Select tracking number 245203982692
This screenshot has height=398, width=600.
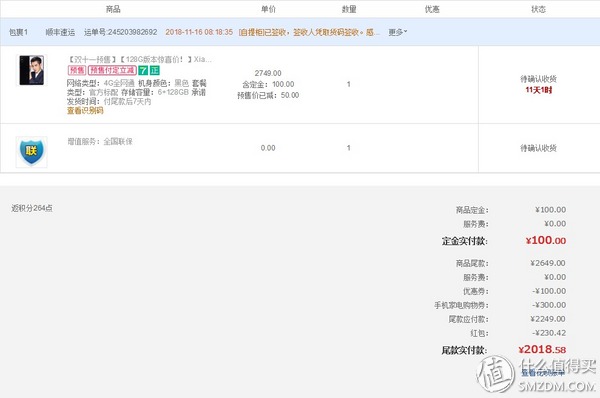[x=132, y=32]
